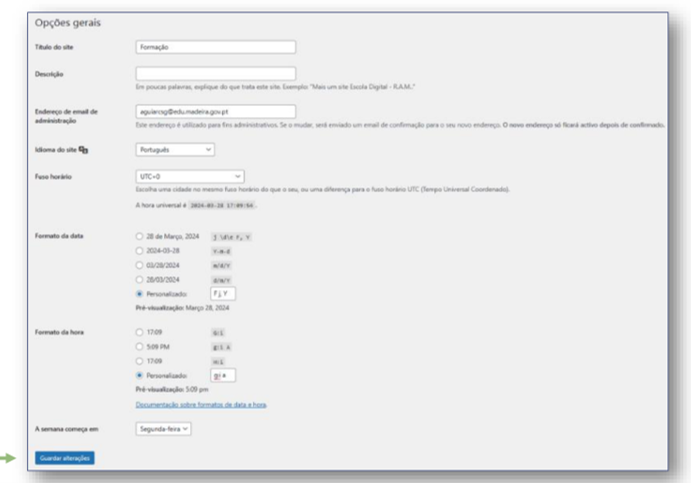Image resolution: width=691 pixels, height=483 pixels.
Task: Click the translation icon beside Idioma do site
Action: (83, 150)
